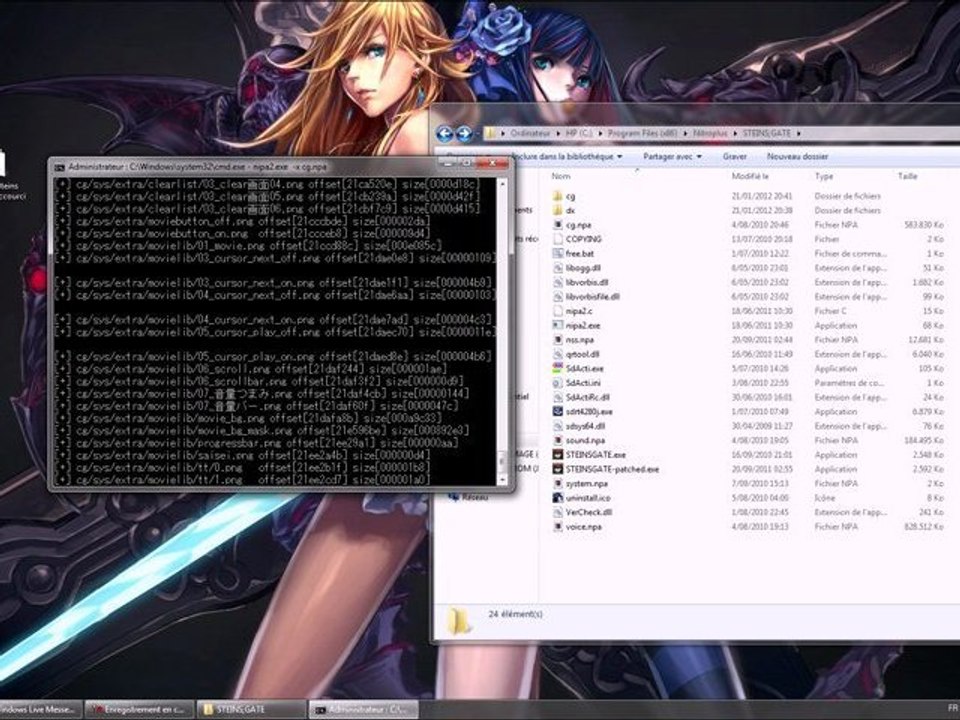Select the libvorbisfile.dll file icon
This screenshot has width=960, height=720.
pyautogui.click(x=558, y=296)
